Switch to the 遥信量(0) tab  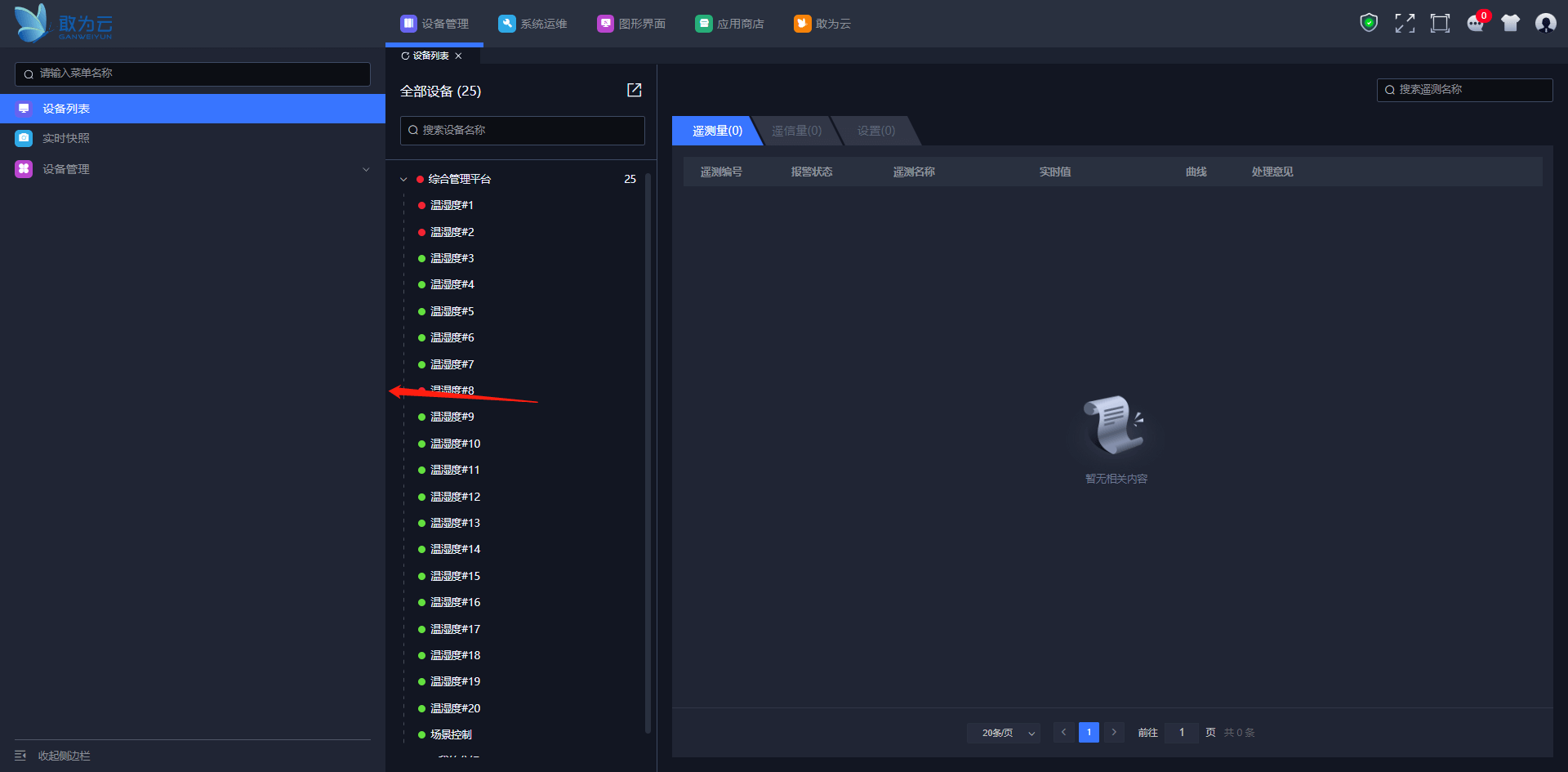(796, 131)
